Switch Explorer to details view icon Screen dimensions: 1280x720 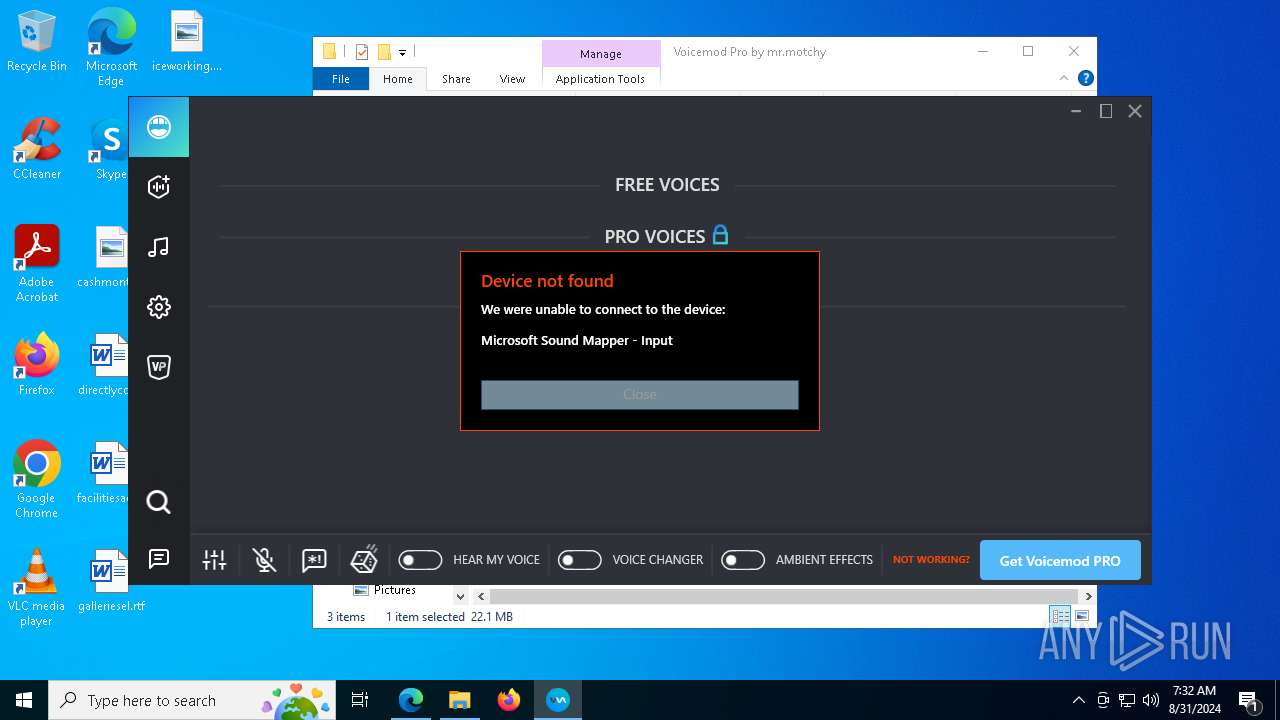point(1060,617)
